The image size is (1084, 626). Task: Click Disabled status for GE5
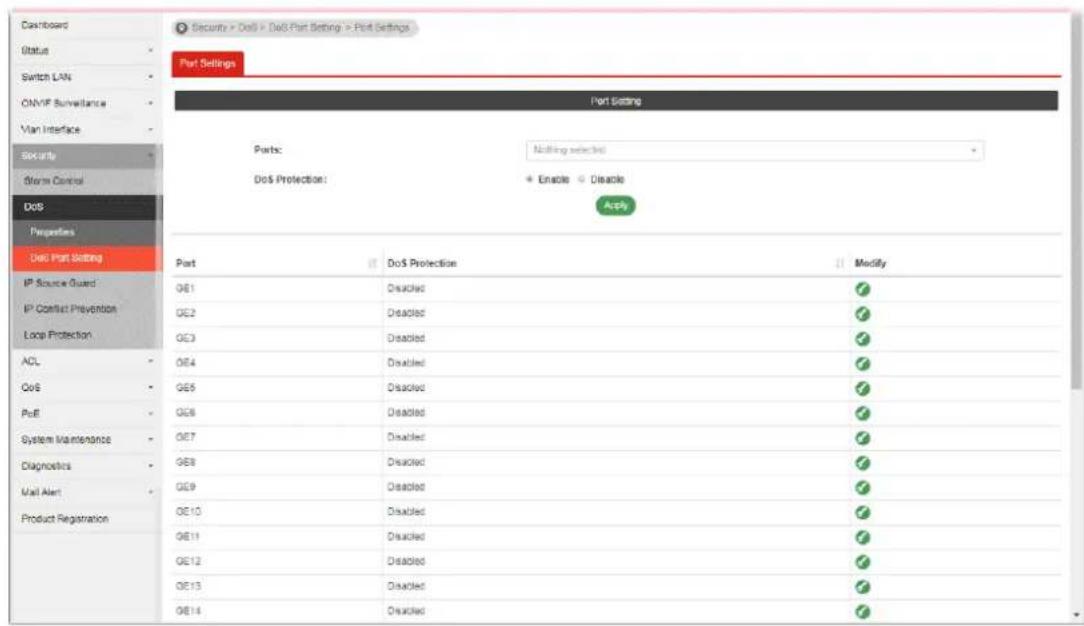(x=406, y=388)
